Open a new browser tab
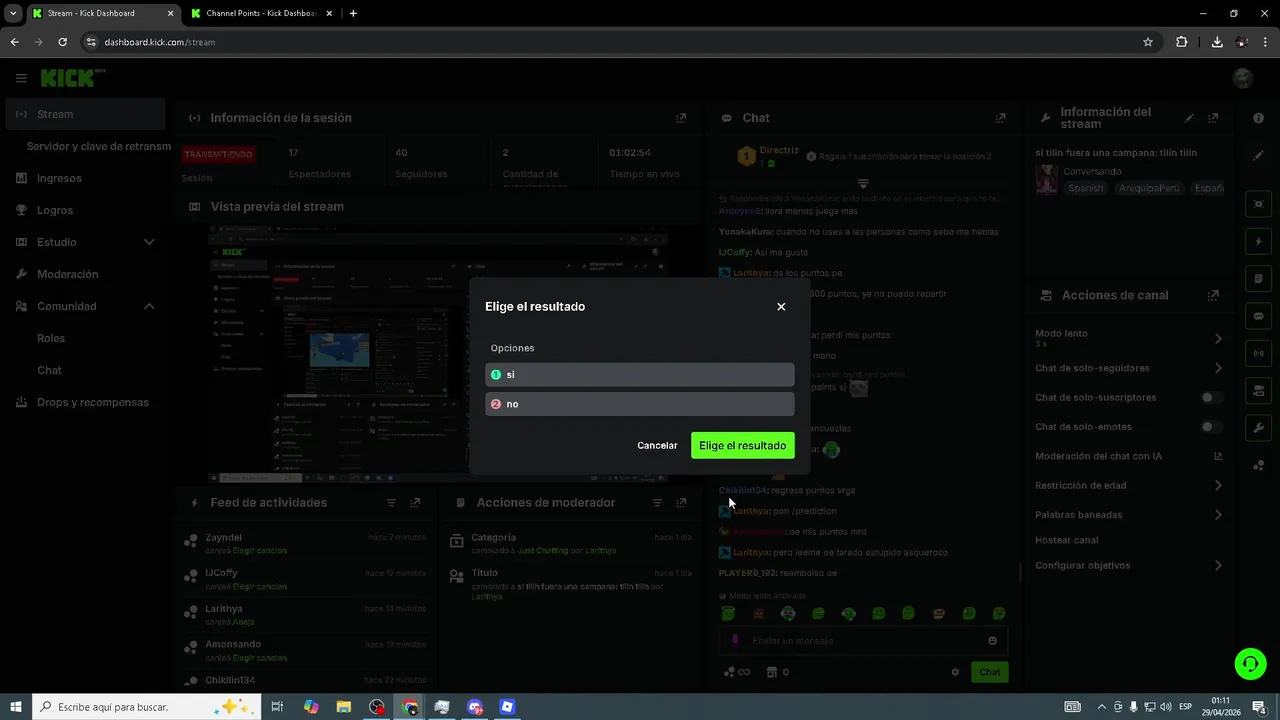 [x=353, y=13]
